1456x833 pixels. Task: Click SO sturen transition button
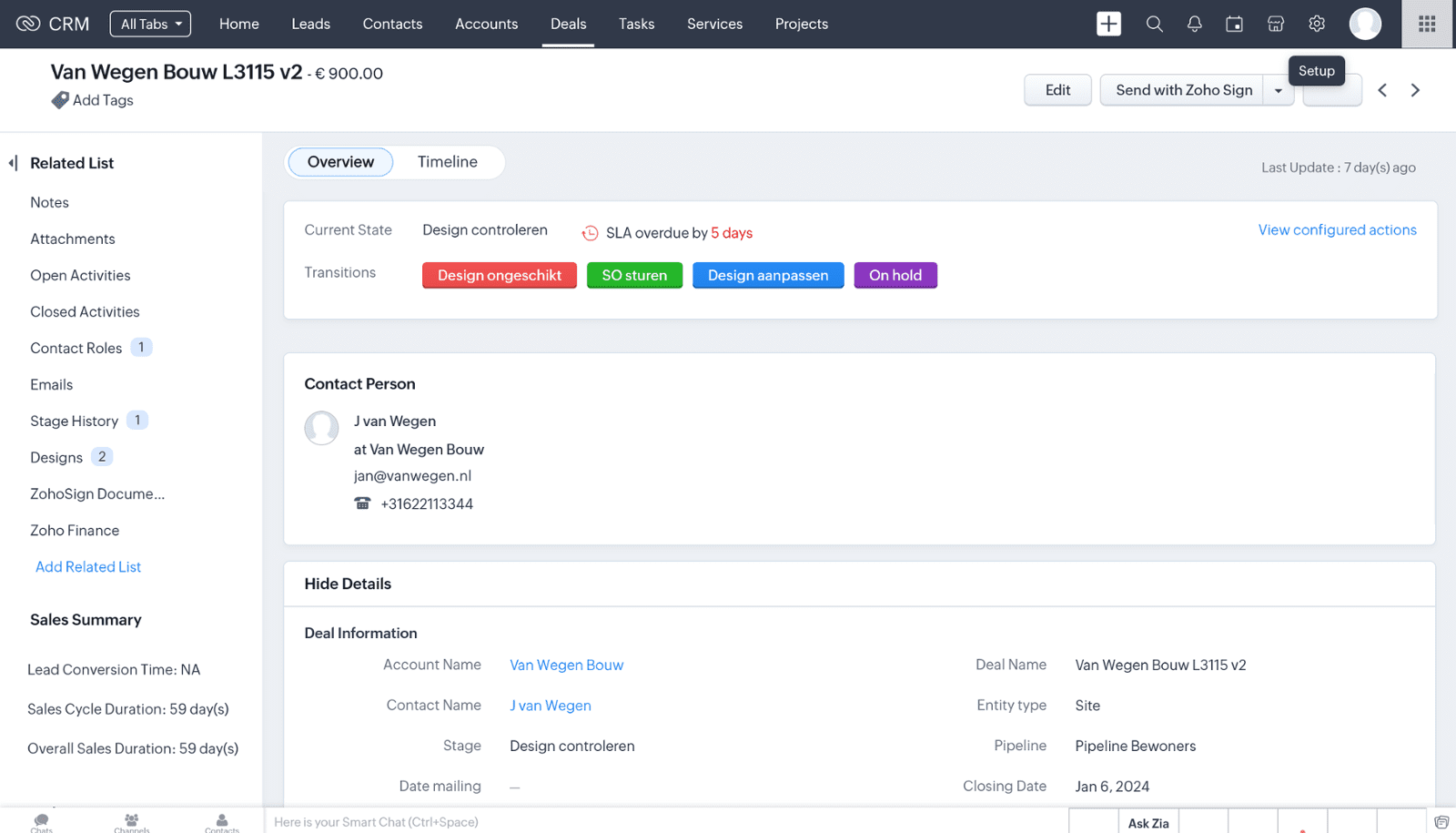point(634,275)
